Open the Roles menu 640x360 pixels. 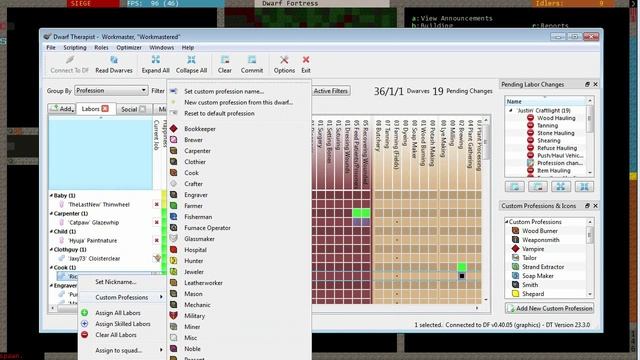click(101, 47)
